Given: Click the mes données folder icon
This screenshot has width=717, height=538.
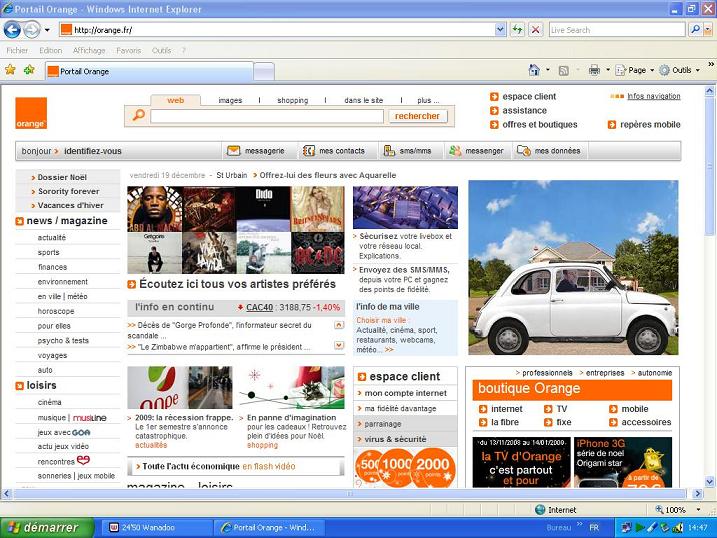Looking at the screenshot, I should (x=524, y=150).
